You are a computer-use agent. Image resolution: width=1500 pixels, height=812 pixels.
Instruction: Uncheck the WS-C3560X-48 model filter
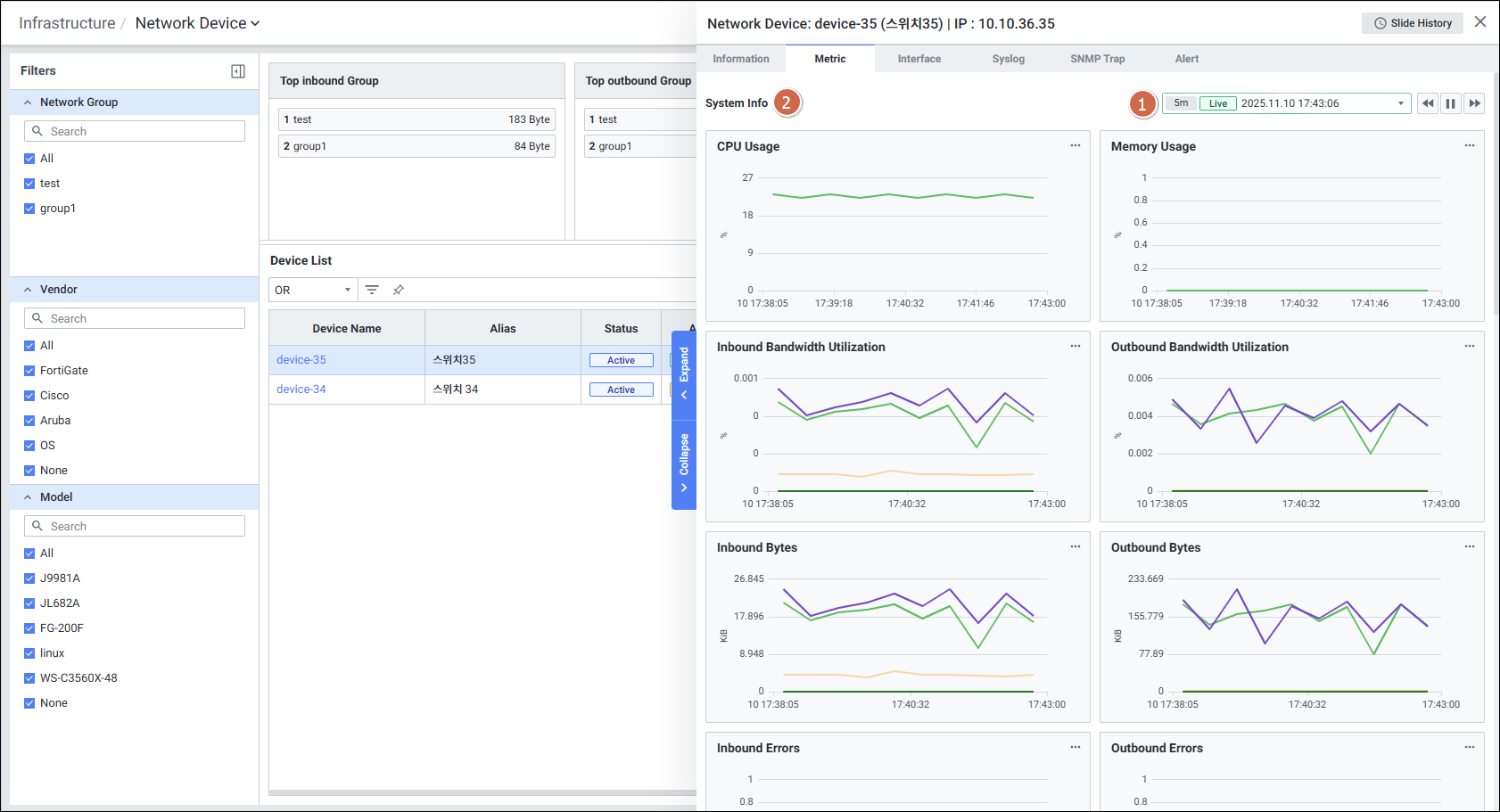click(x=29, y=678)
